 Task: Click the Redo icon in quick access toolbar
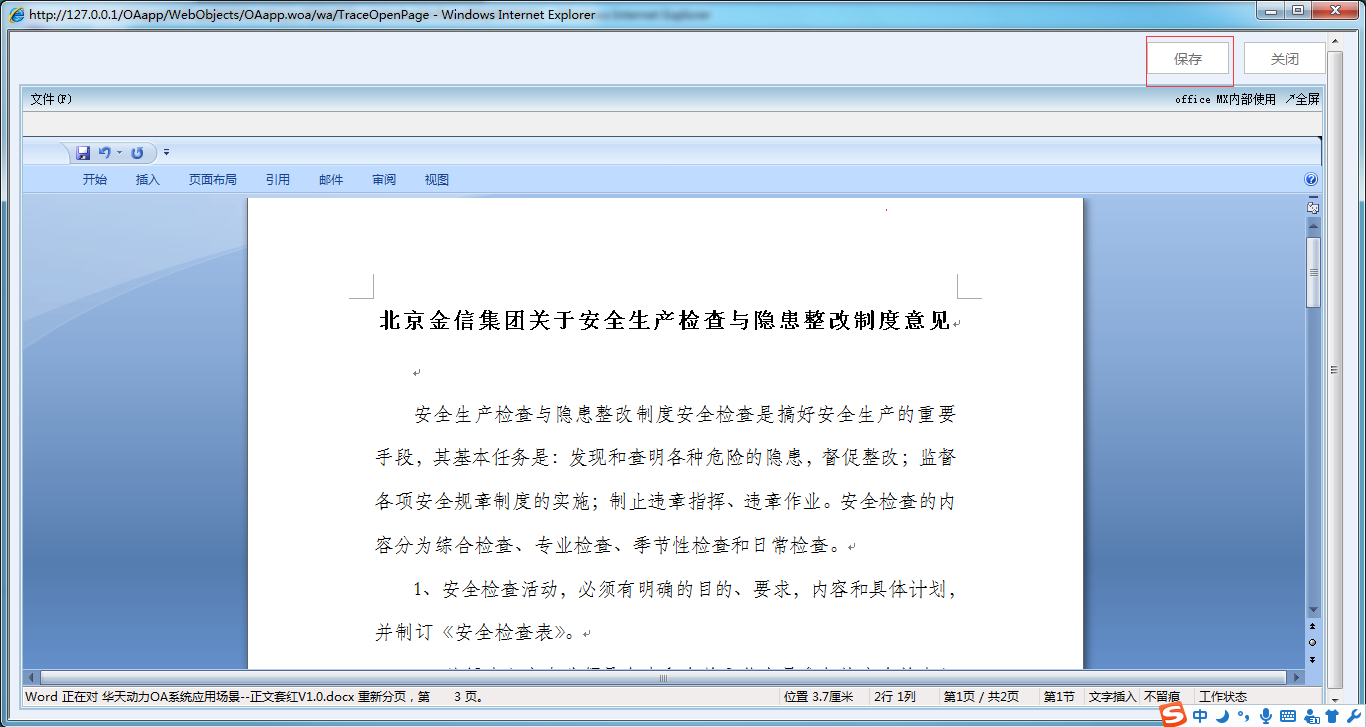pos(136,152)
